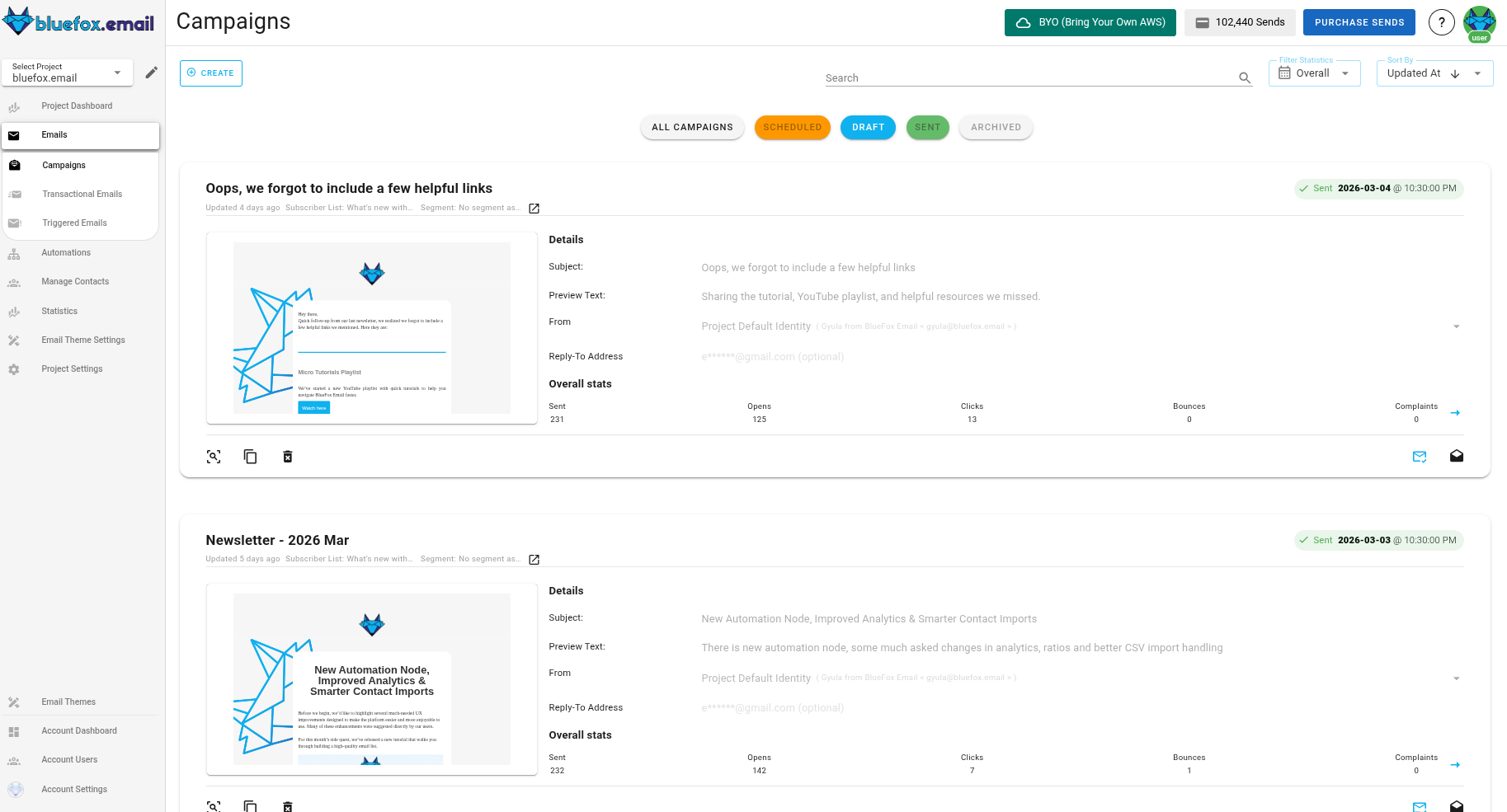This screenshot has height=812, width=1507.
Task: Open Transactional Emails from the sidebar
Action: click(82, 194)
